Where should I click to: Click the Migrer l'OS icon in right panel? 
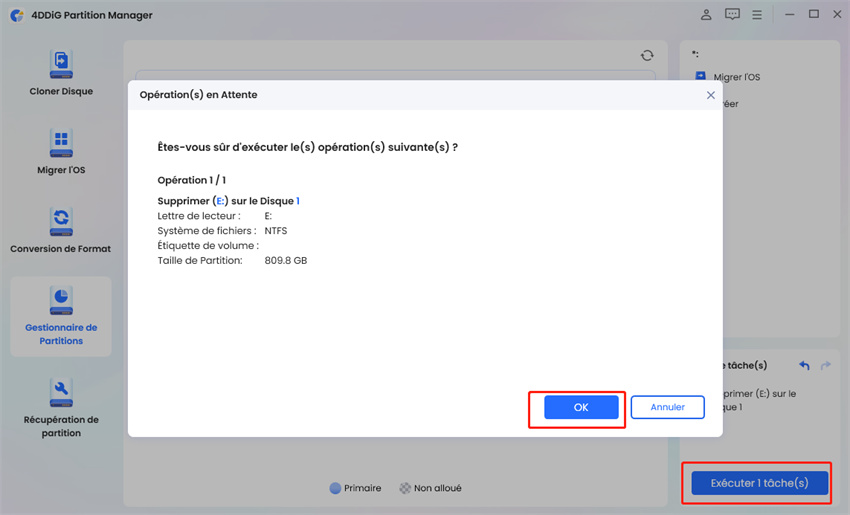[700, 76]
